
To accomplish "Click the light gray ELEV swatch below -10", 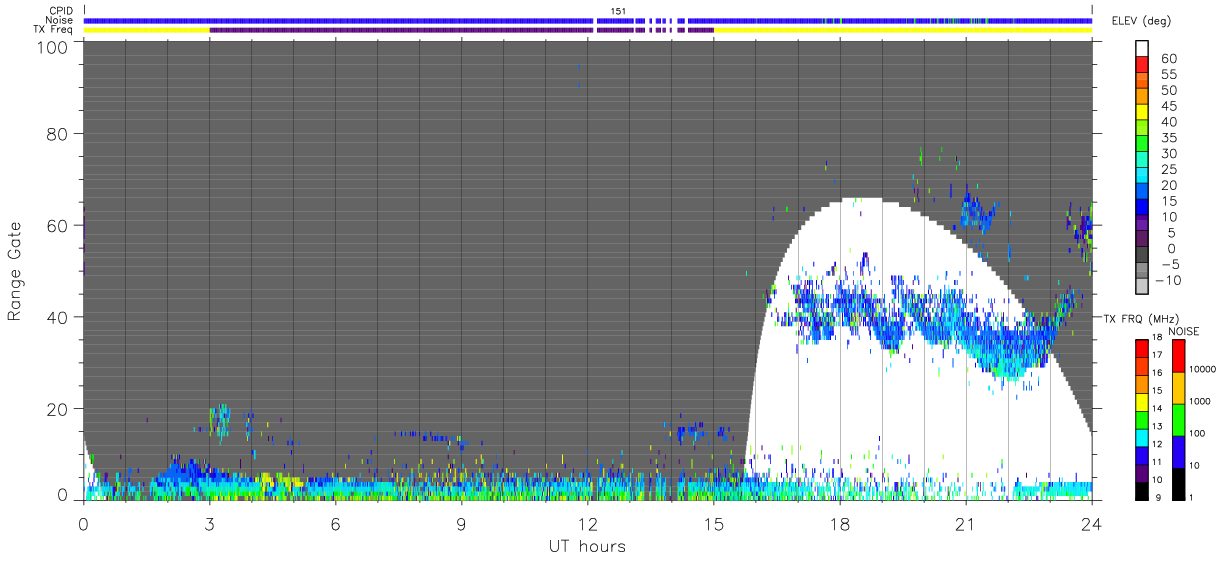I will (1143, 288).
